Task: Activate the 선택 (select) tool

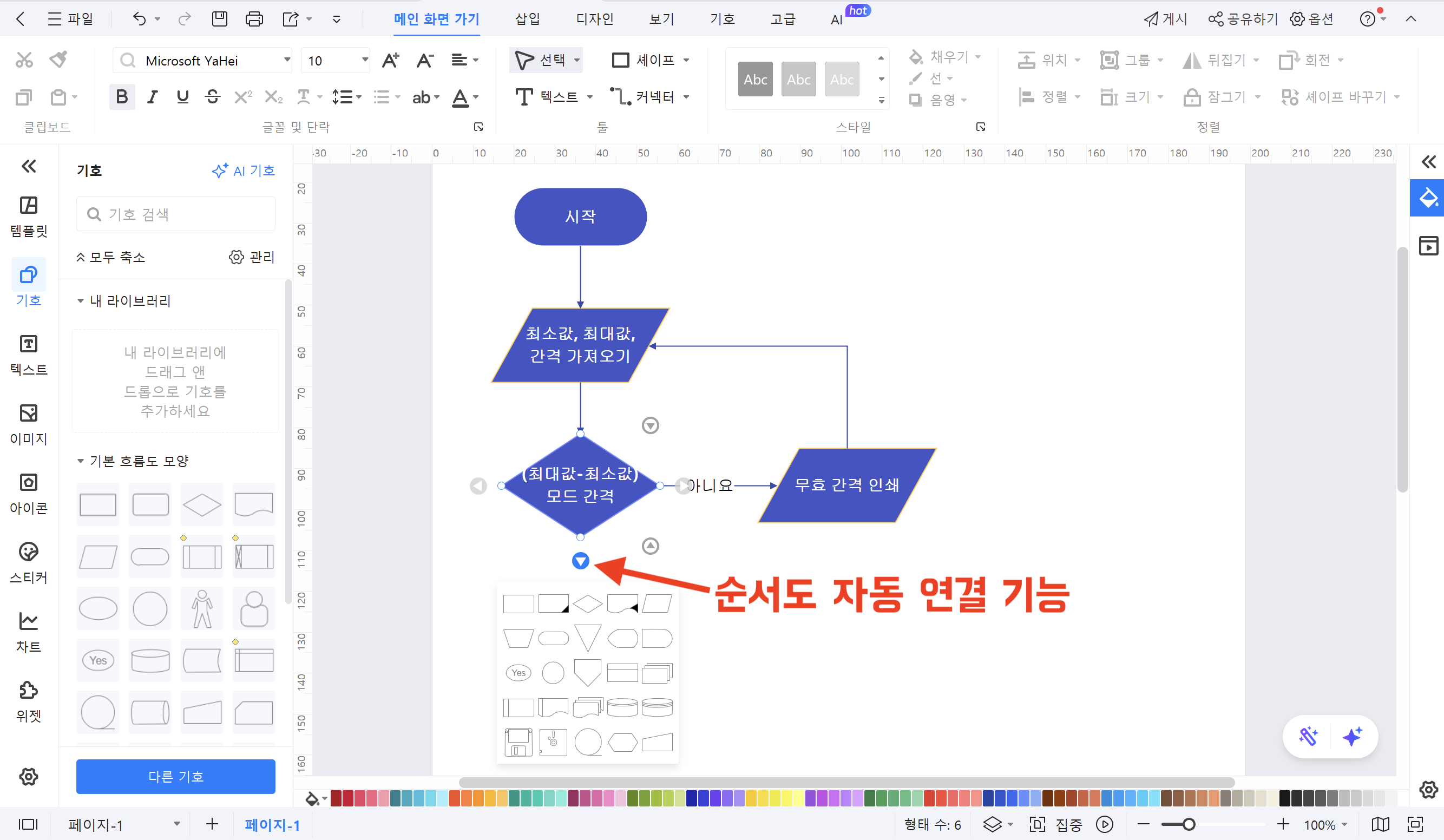Action: pyautogui.click(x=544, y=60)
